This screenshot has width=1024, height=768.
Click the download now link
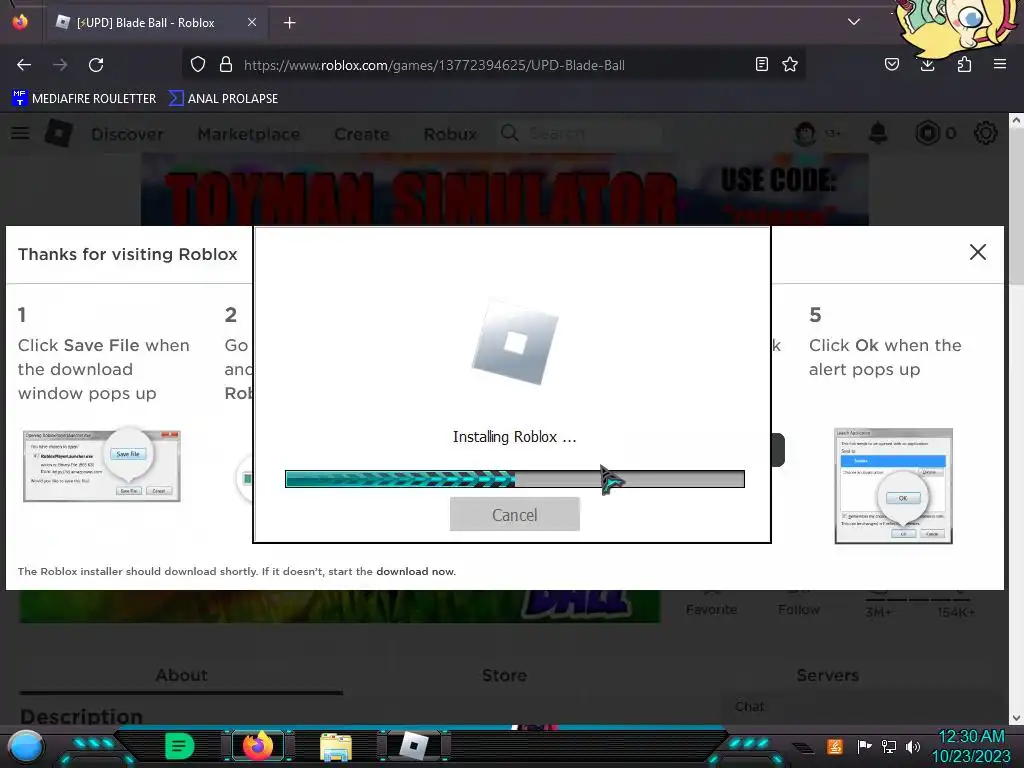point(415,571)
